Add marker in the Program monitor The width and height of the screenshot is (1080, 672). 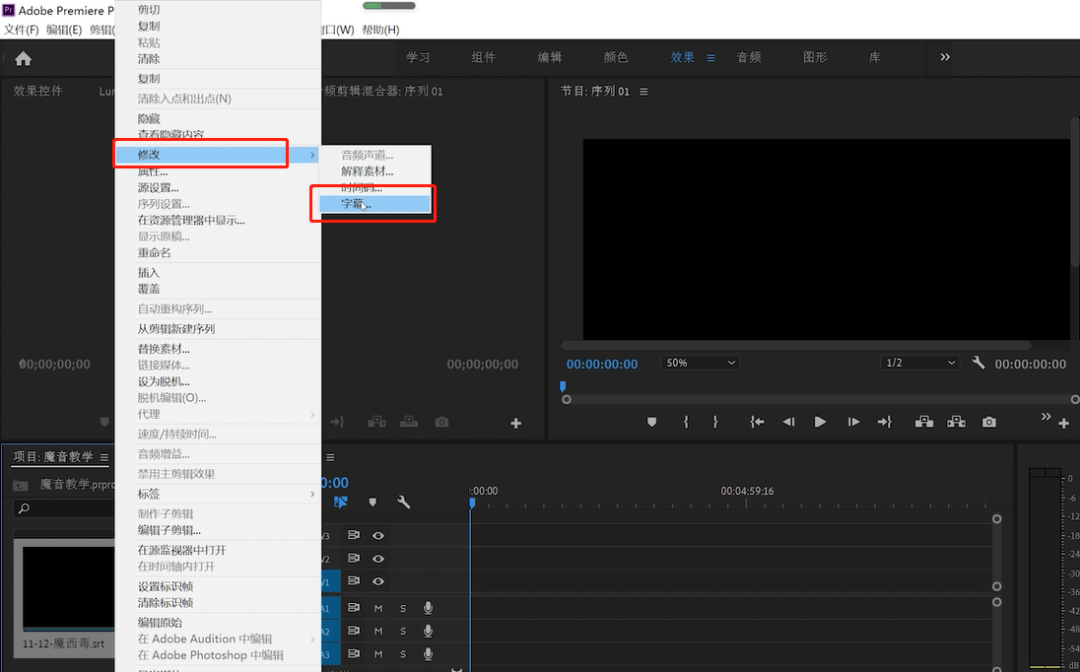[652, 422]
